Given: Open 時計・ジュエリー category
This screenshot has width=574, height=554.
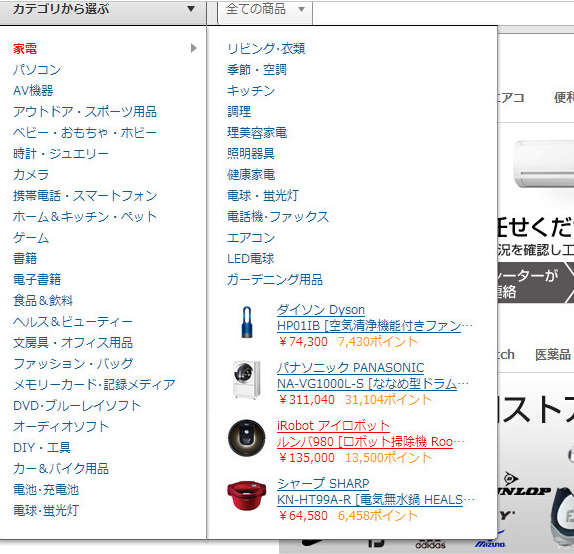Looking at the screenshot, I should [x=61, y=153].
